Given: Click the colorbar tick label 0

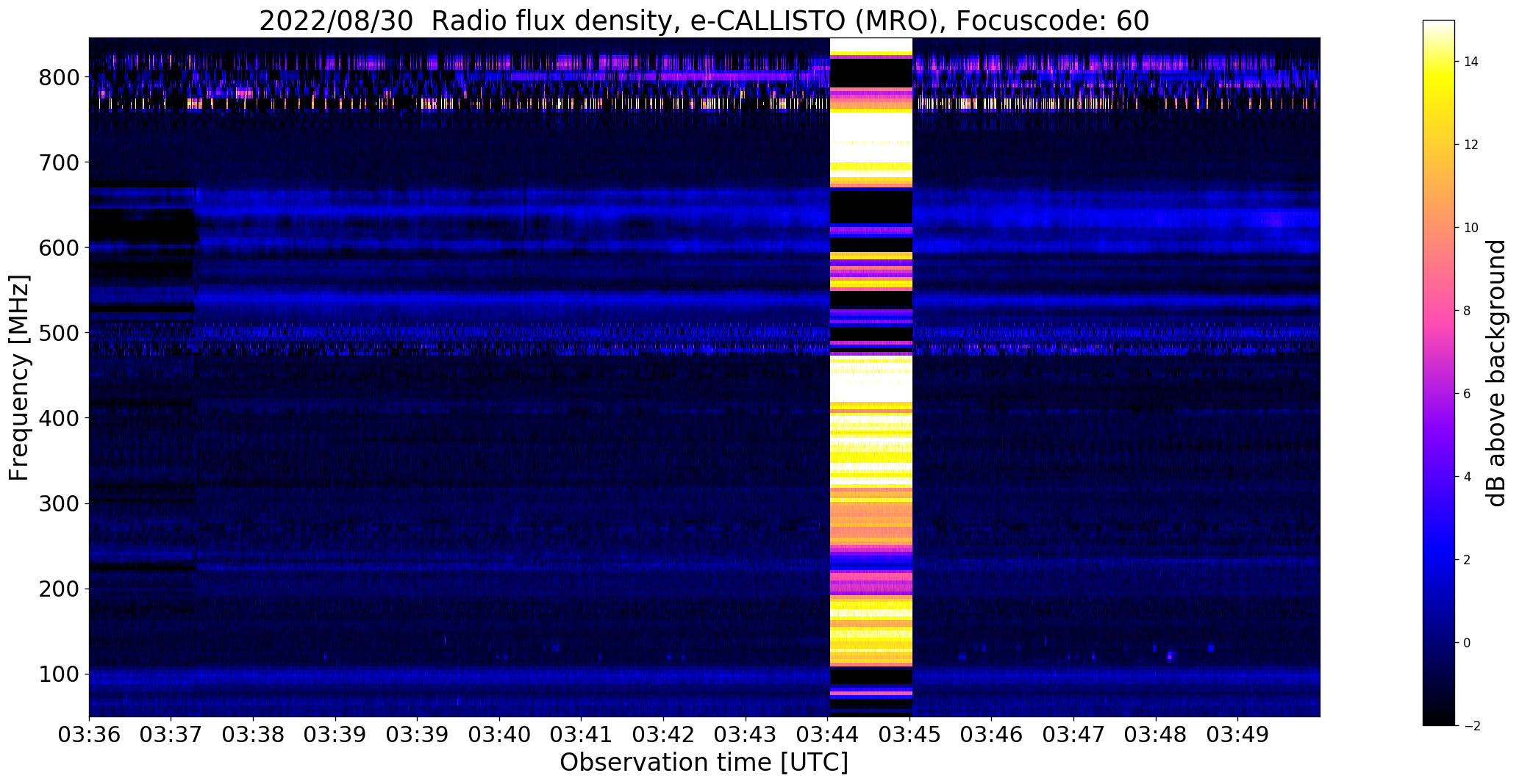Looking at the screenshot, I should (x=1468, y=643).
